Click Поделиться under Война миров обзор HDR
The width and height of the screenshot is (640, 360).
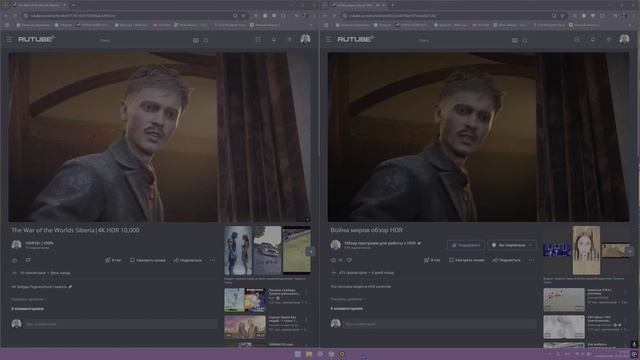point(507,260)
